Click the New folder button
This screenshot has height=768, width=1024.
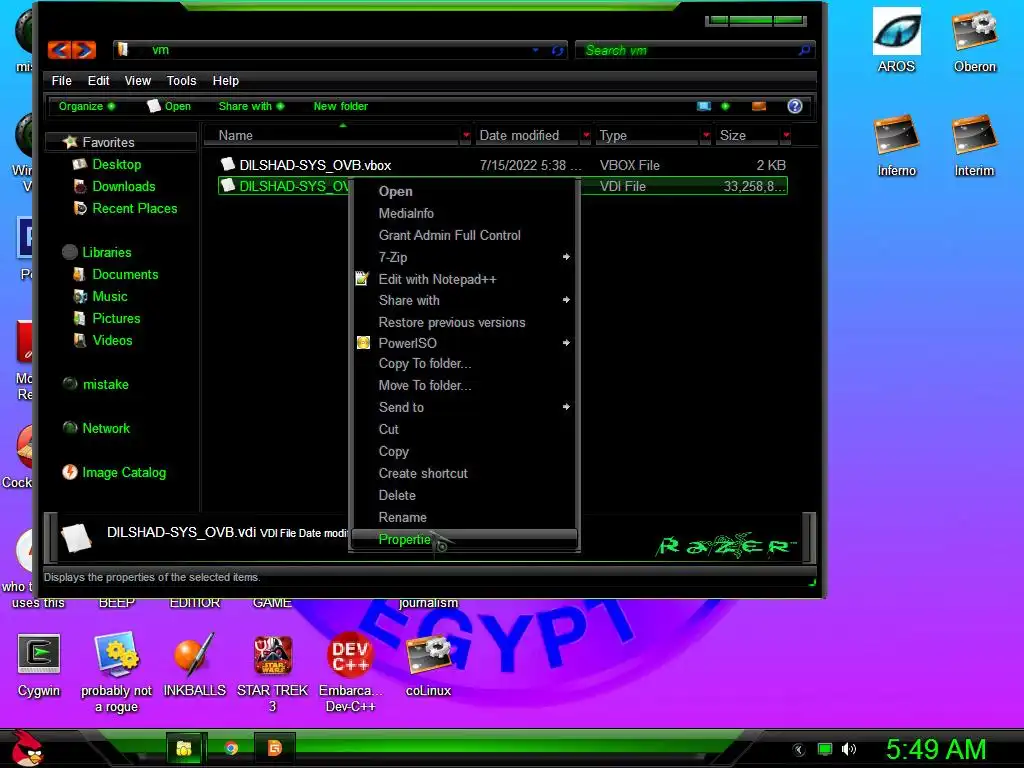340,106
